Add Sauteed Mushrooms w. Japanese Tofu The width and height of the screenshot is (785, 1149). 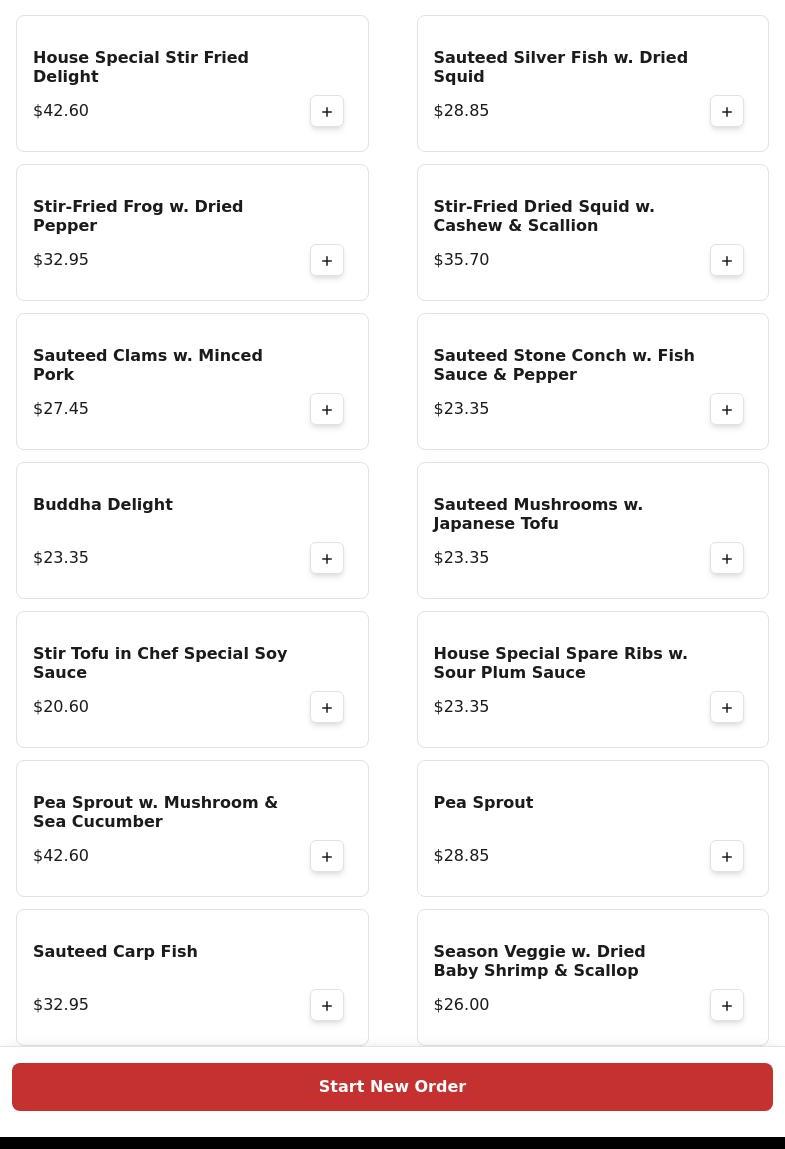point(727,558)
